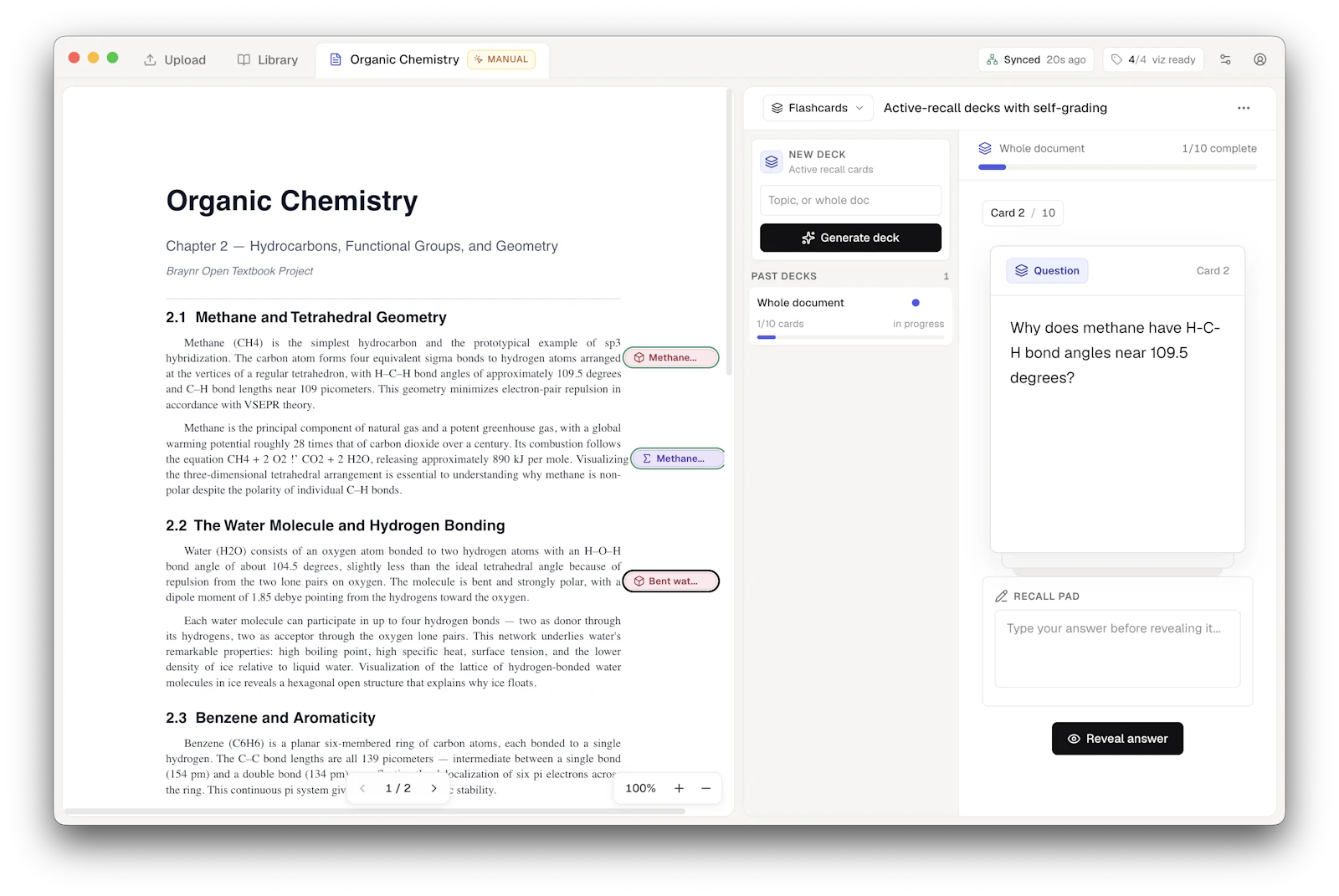Click the MANUAL mode badge
This screenshot has width=1339, height=896.
pyautogui.click(x=501, y=59)
